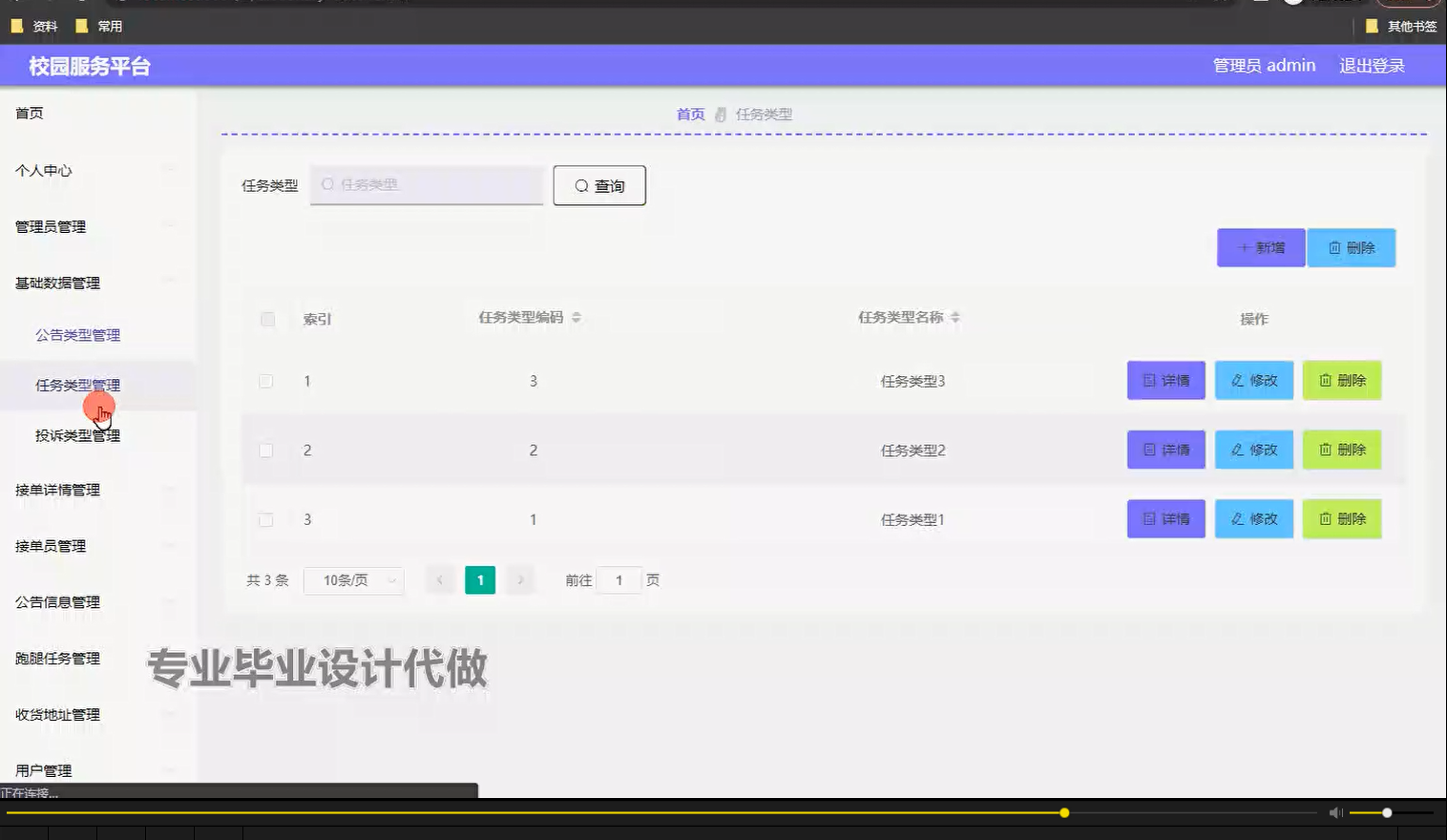The height and width of the screenshot is (840, 1447).
Task: Check the row for 任务类型1
Action: click(265, 519)
